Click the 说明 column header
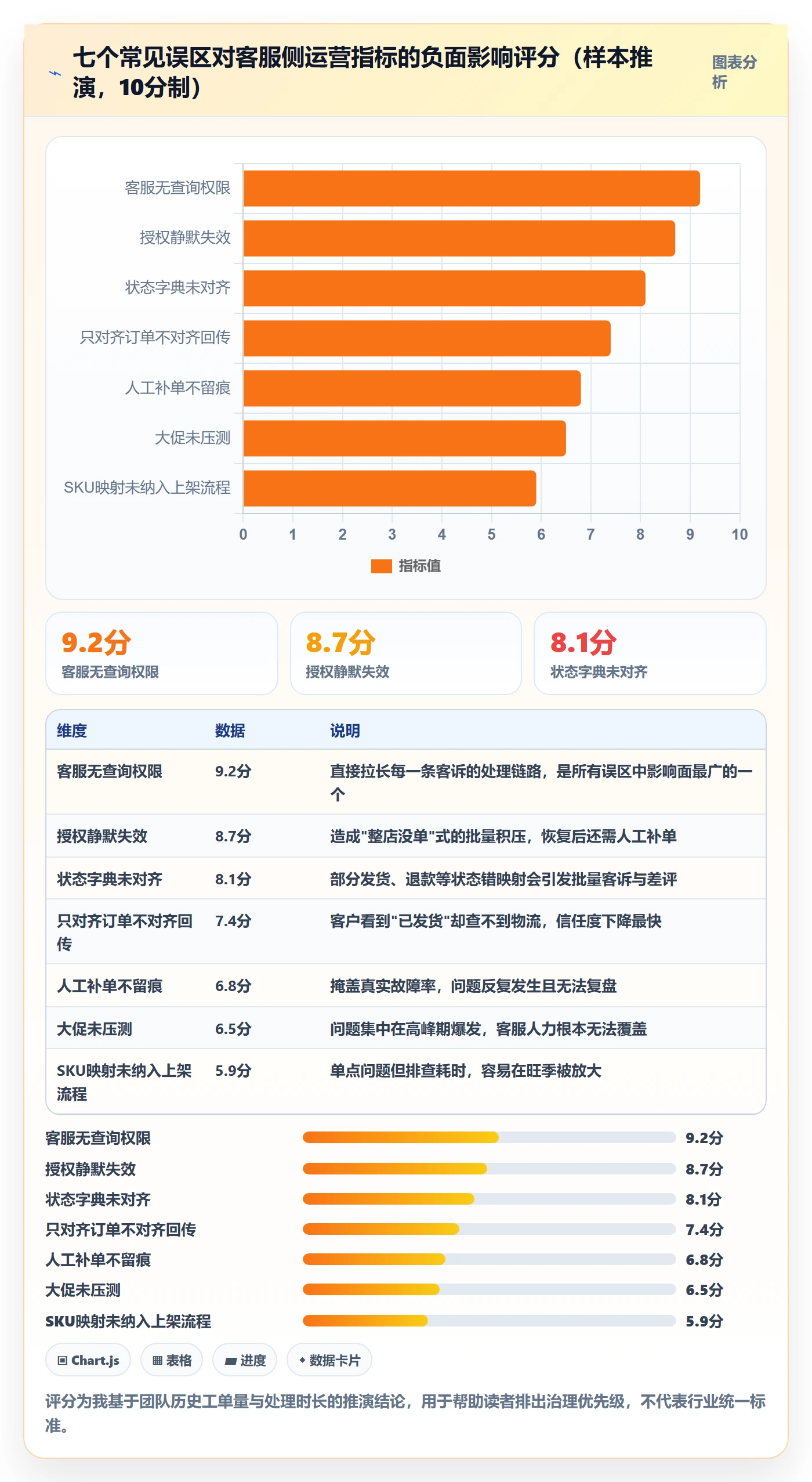 tap(345, 731)
